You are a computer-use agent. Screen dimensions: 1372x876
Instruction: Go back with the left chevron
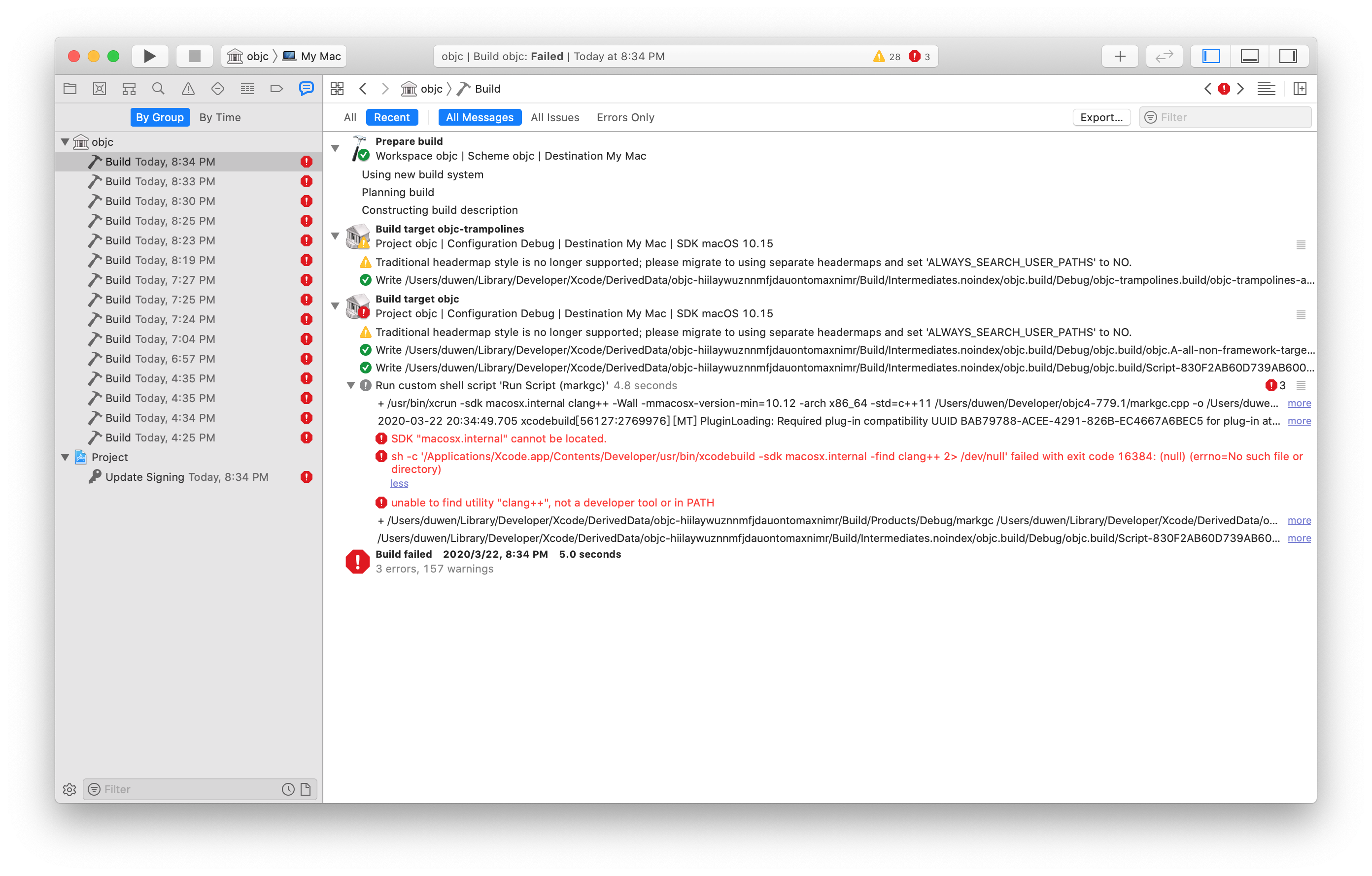coord(363,88)
